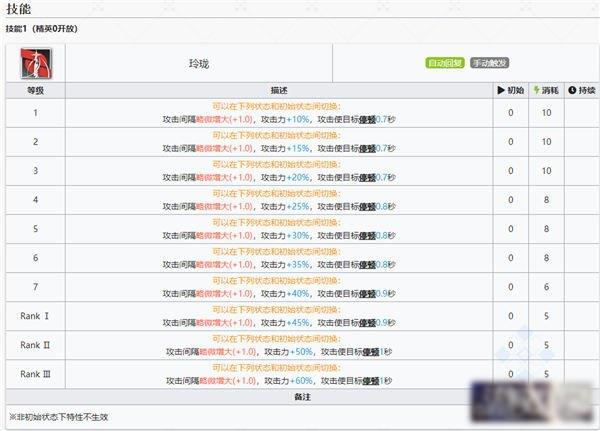Image resolution: width=600 pixels, height=431 pixels.
Task: Select the Rank Ⅰ level cell
Action: [36, 316]
